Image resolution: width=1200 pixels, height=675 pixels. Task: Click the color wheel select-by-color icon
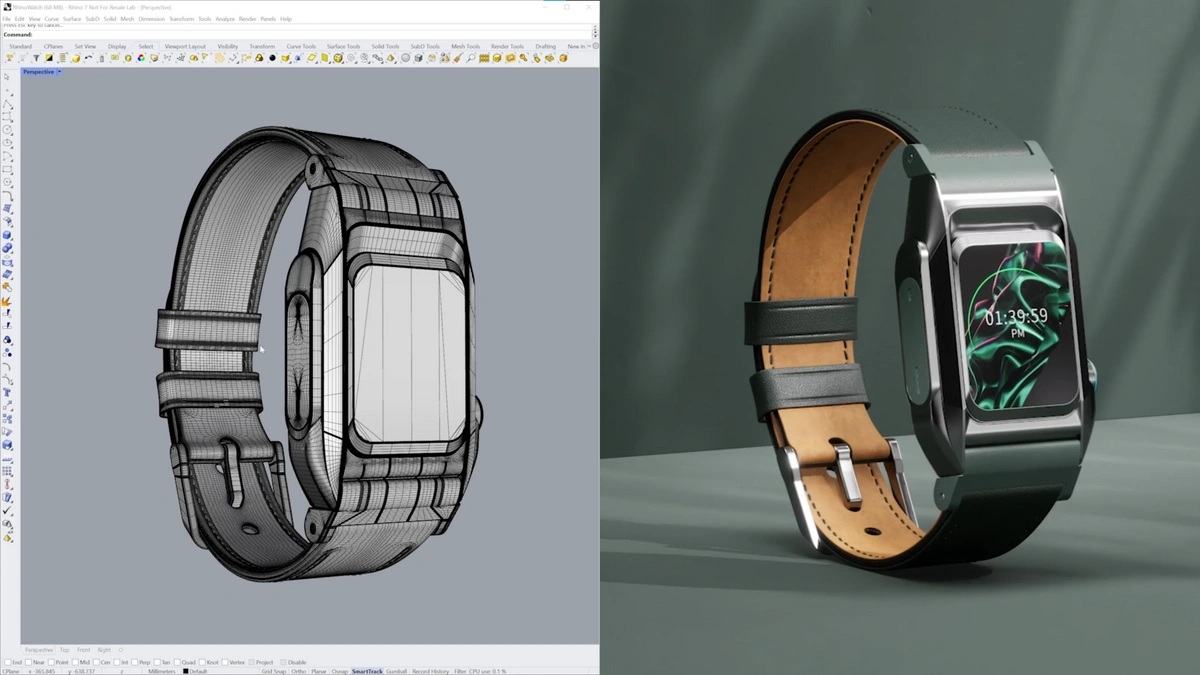point(141,58)
